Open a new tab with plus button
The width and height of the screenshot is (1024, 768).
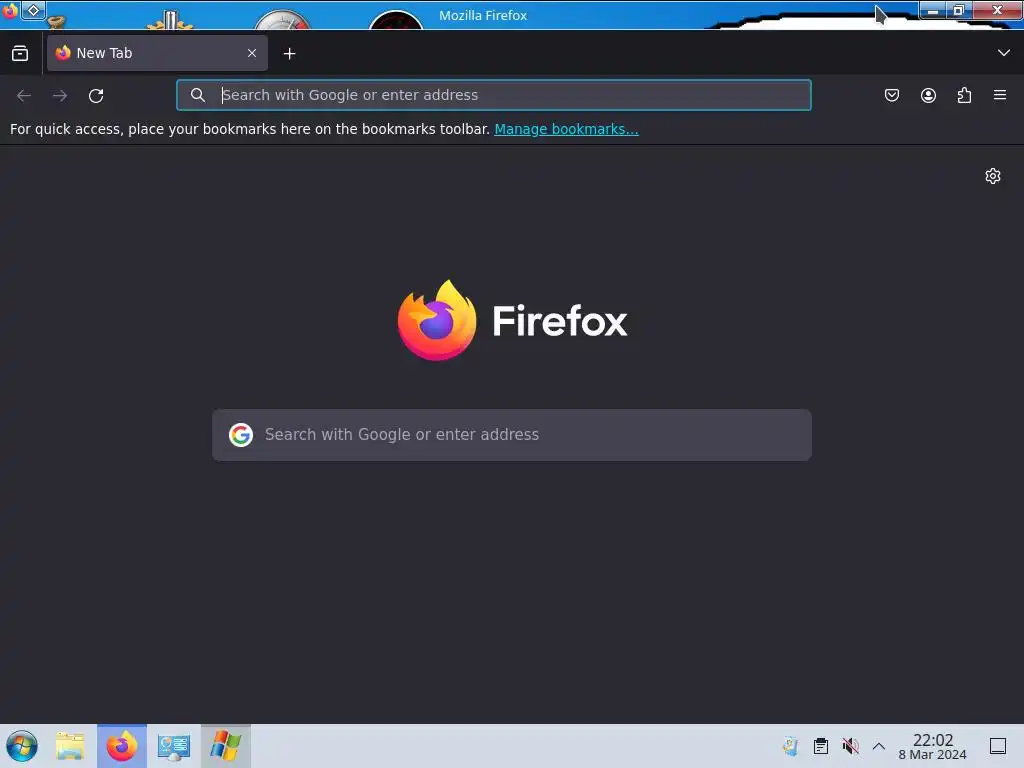coord(289,54)
